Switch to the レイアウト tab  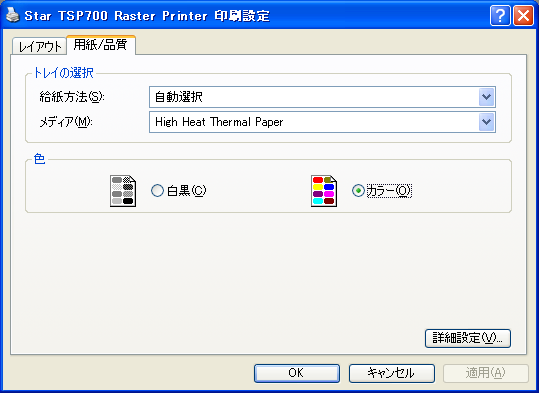click(39, 46)
